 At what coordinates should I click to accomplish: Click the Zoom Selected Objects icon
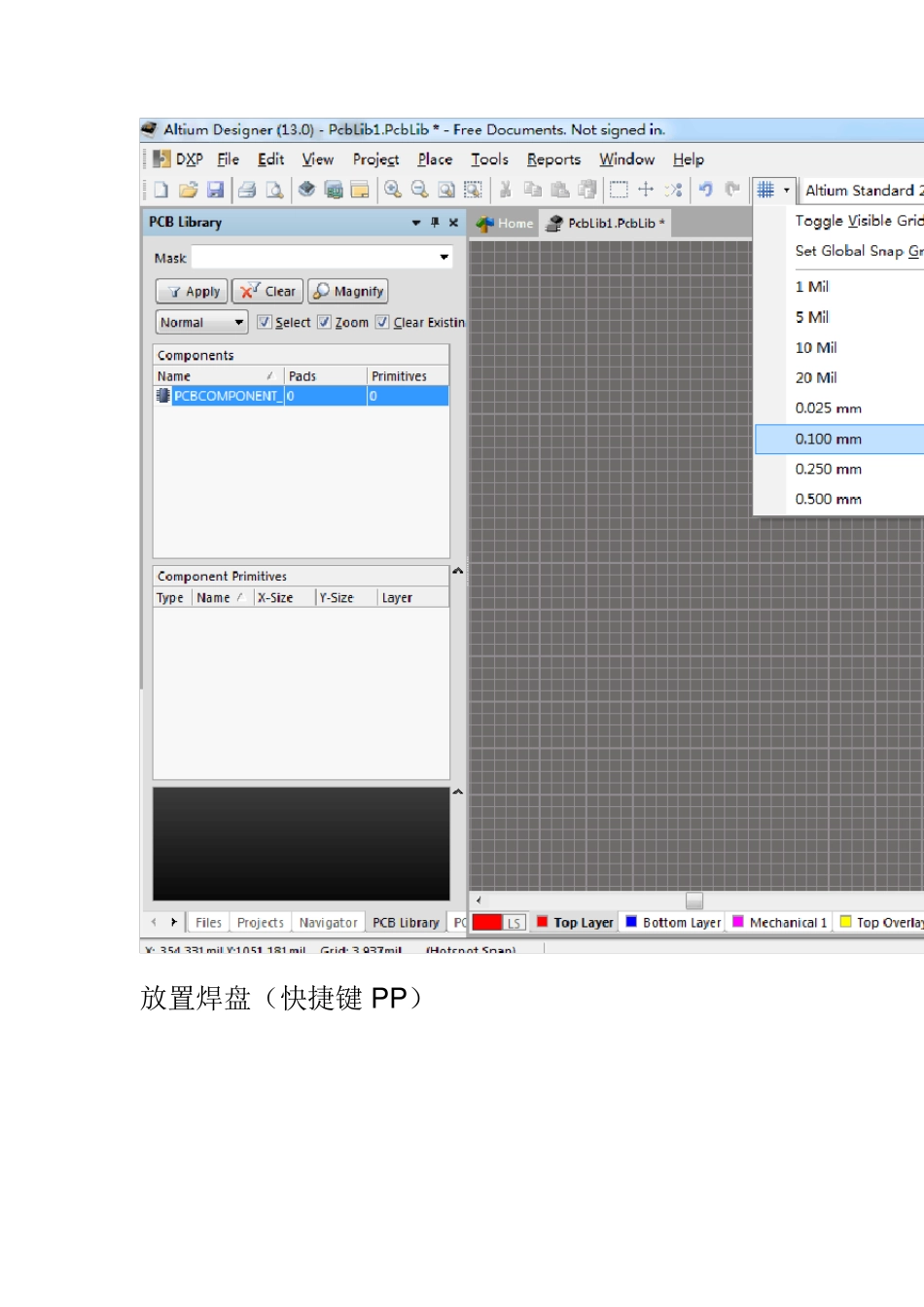[473, 190]
